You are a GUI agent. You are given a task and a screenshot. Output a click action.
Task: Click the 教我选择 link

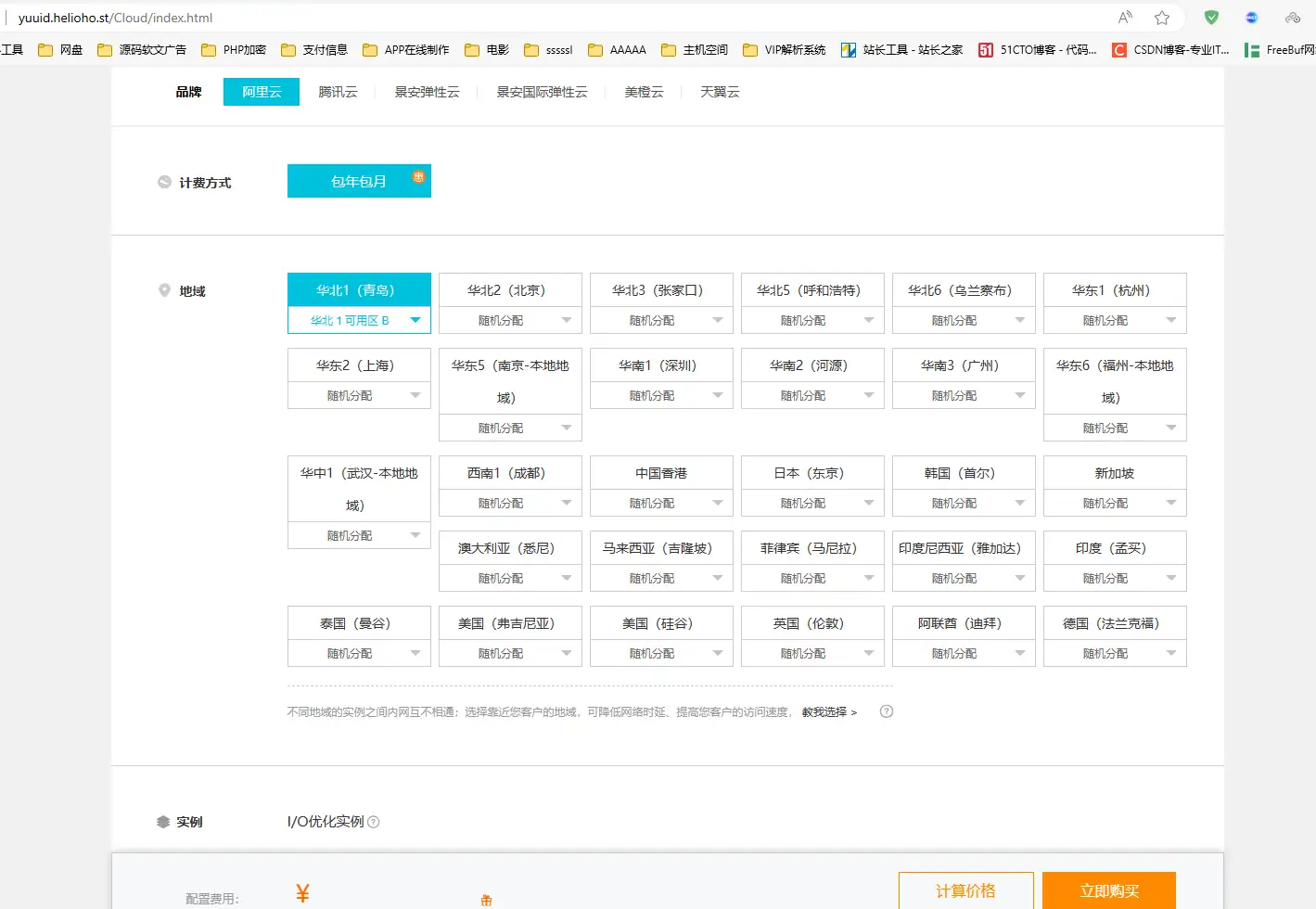(x=828, y=712)
